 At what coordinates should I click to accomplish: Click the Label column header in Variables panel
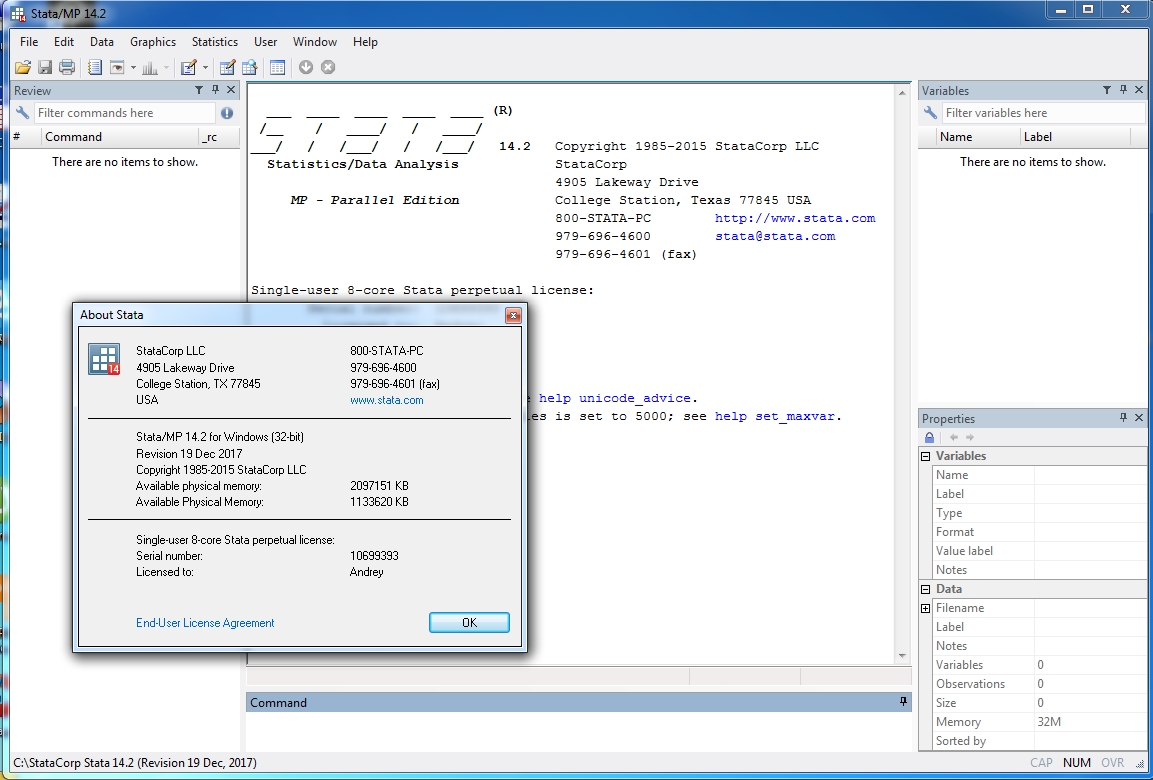[1076, 137]
